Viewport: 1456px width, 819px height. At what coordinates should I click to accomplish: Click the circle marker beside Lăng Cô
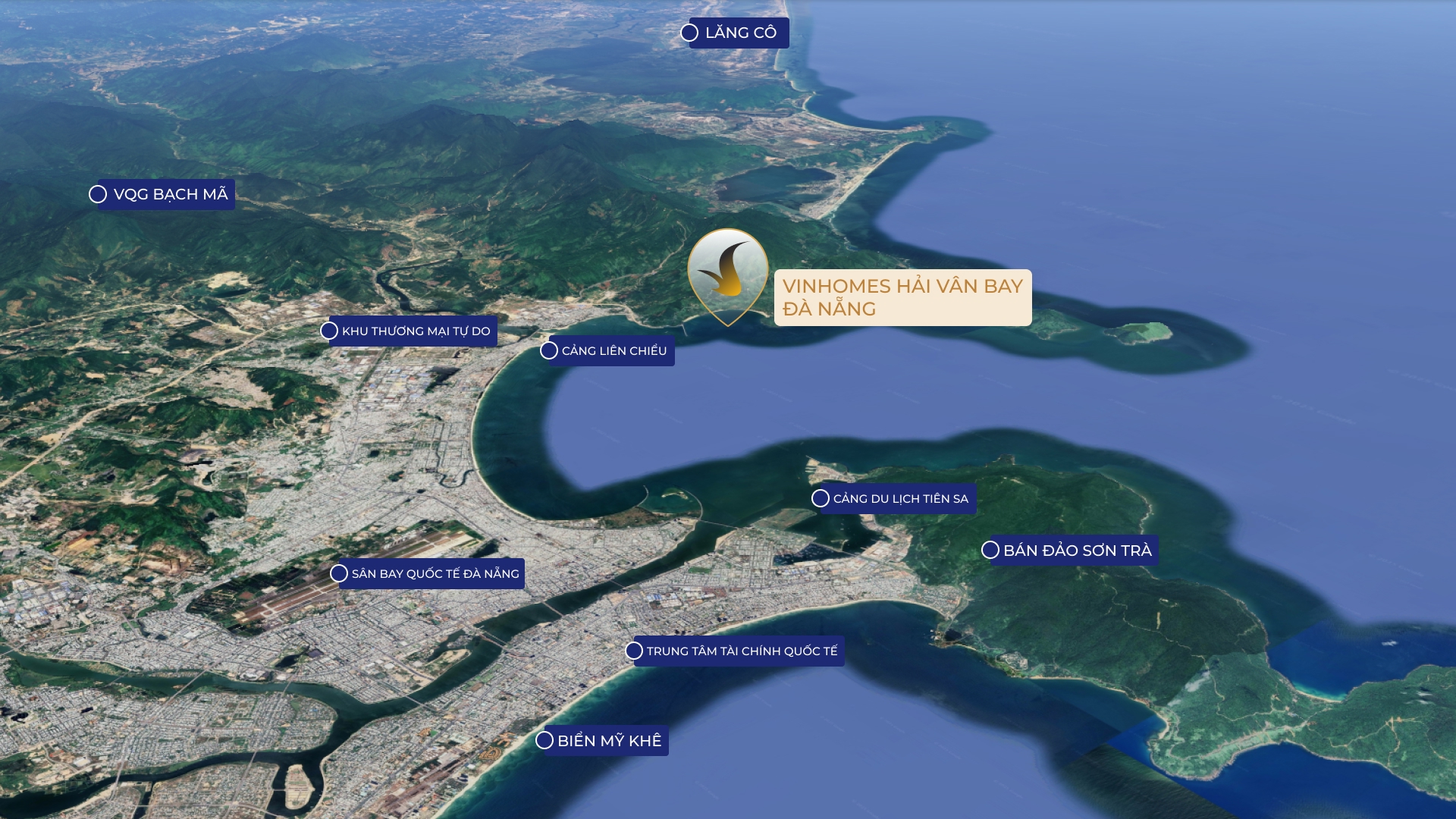689,33
